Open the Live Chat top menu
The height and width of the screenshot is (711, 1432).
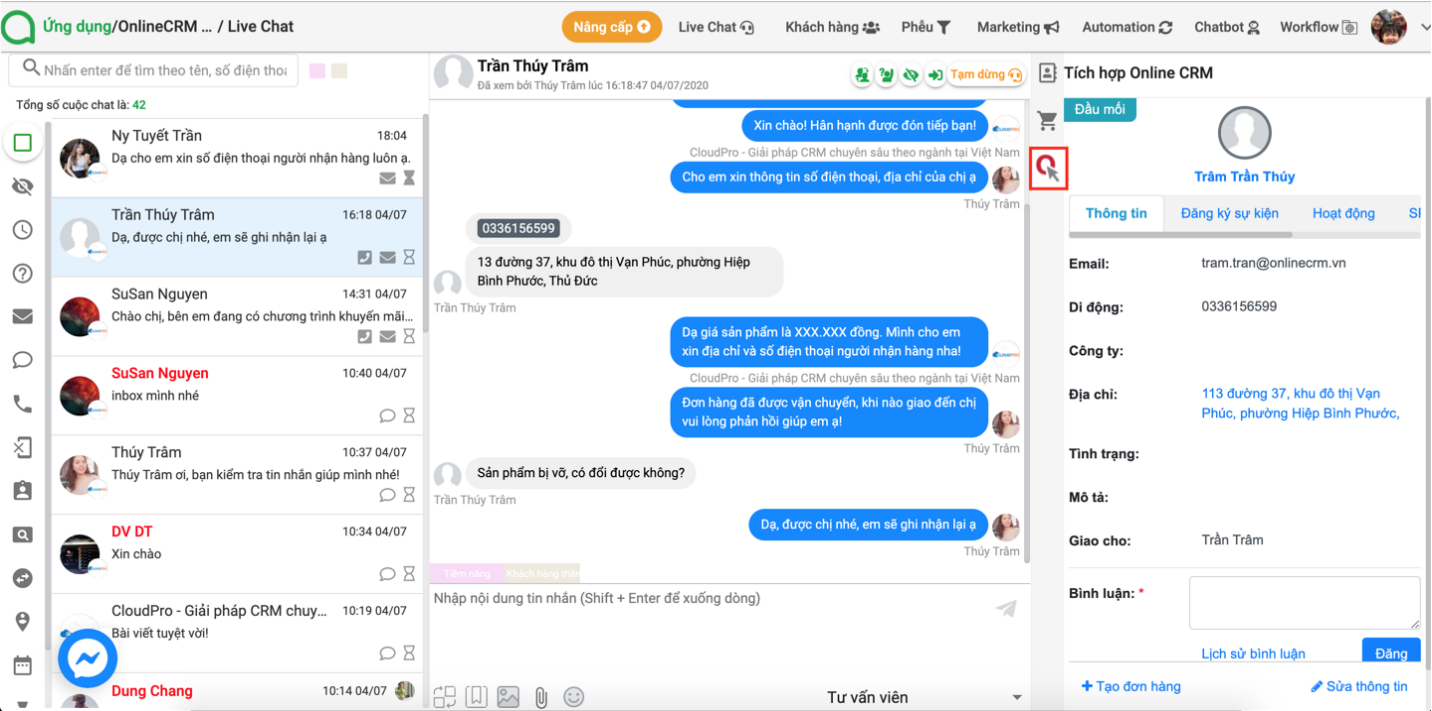click(716, 27)
